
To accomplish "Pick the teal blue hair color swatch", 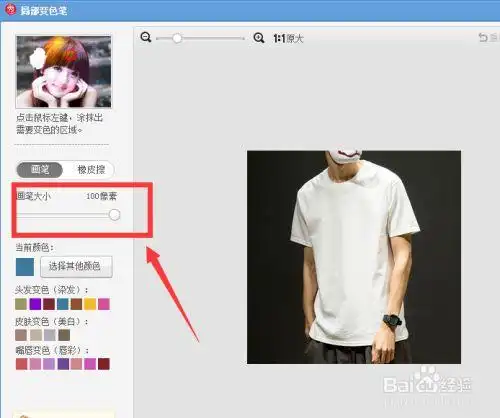I will 62,304.
